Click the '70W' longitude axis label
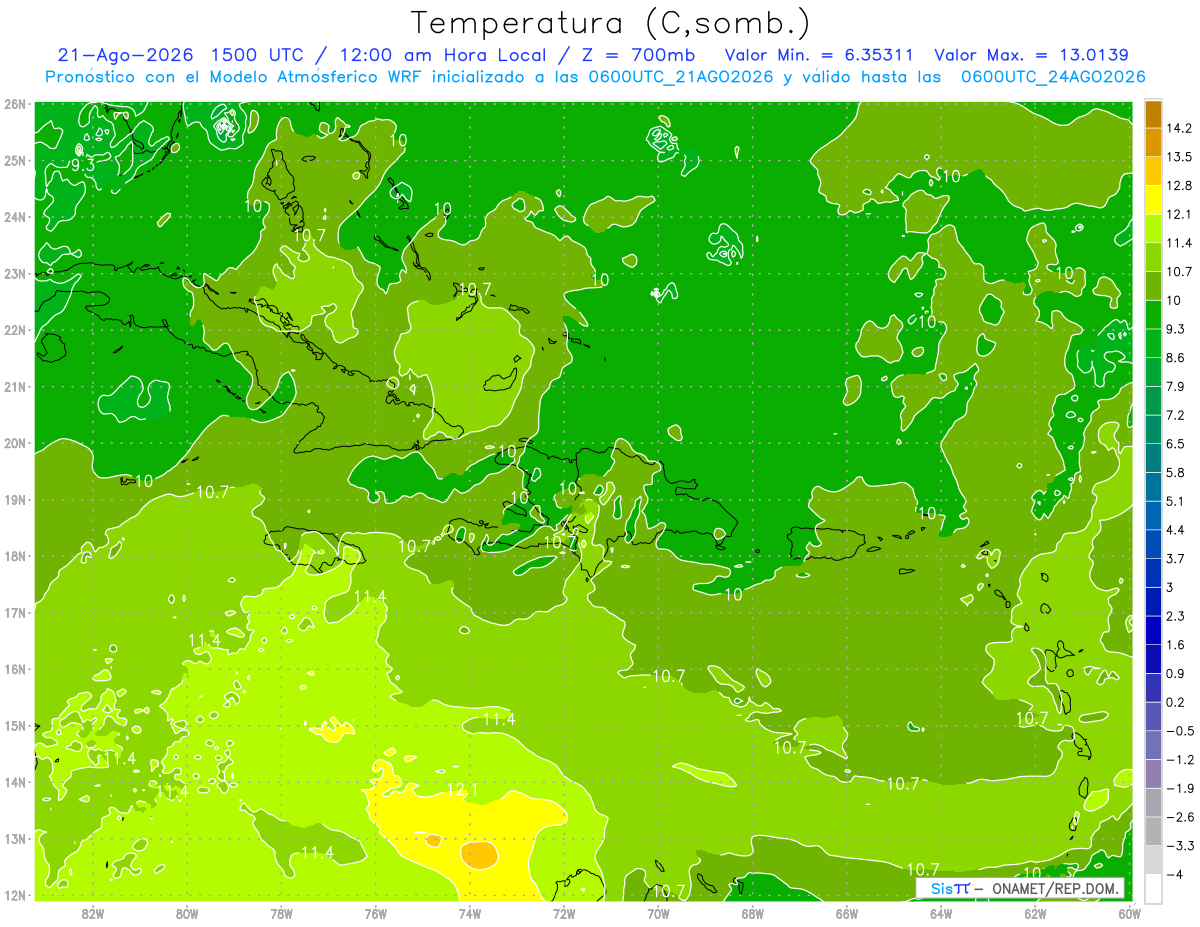This screenshot has height=927, width=1200. 658,913
